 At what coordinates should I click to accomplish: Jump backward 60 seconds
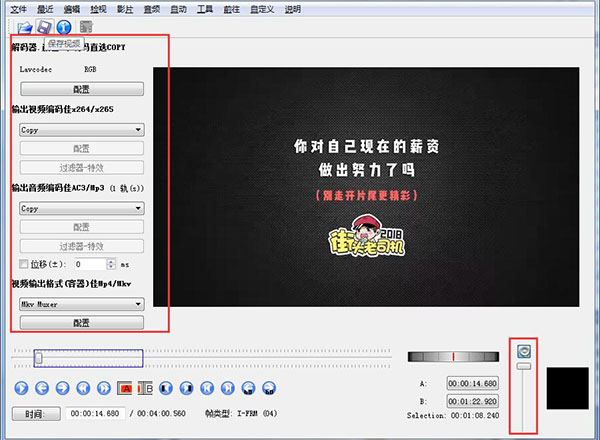coord(248,388)
